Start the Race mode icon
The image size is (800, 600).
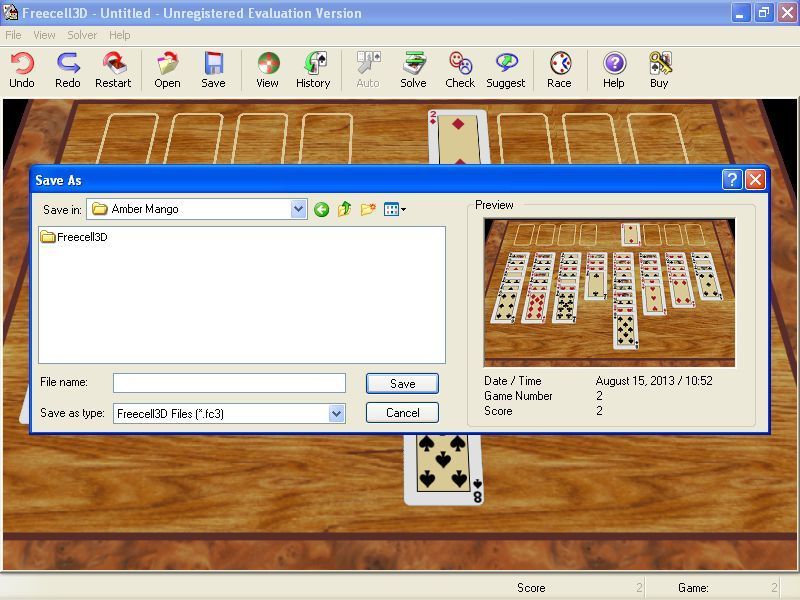559,70
